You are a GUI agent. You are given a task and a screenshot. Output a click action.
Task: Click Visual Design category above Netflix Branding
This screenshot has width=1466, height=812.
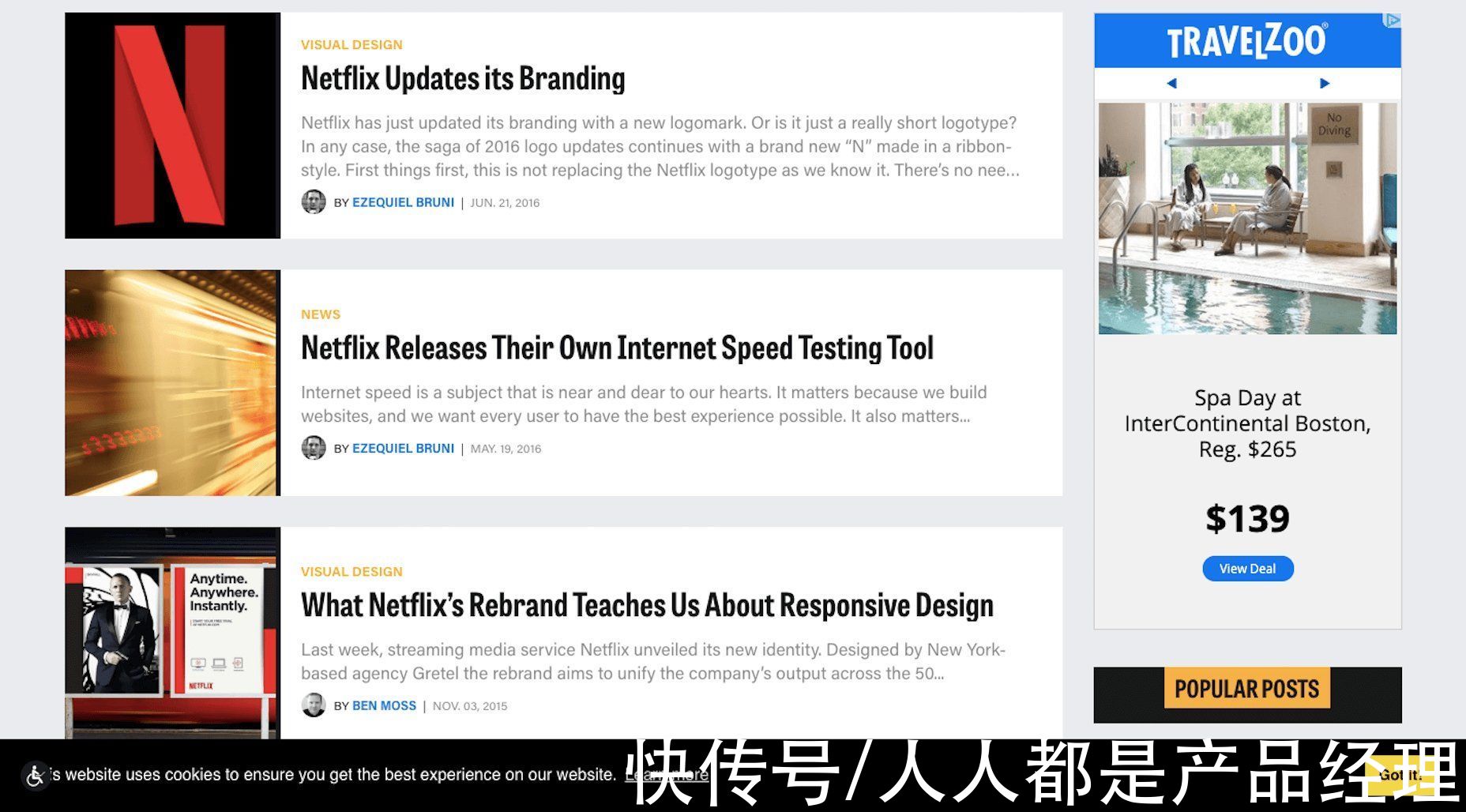[351, 45]
